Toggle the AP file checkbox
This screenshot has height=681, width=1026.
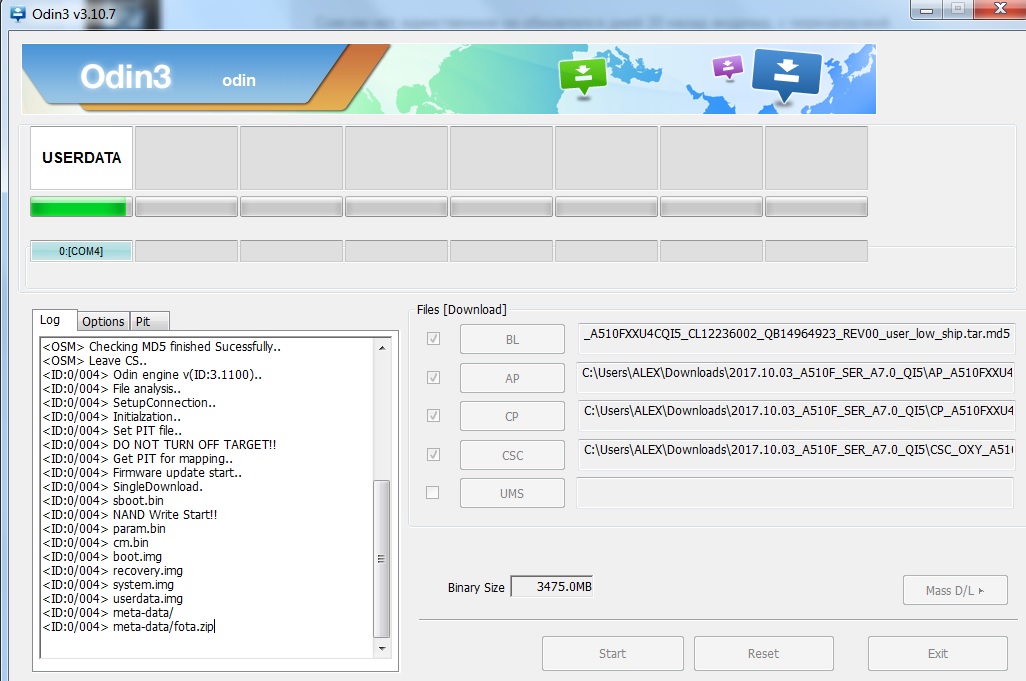click(x=433, y=377)
